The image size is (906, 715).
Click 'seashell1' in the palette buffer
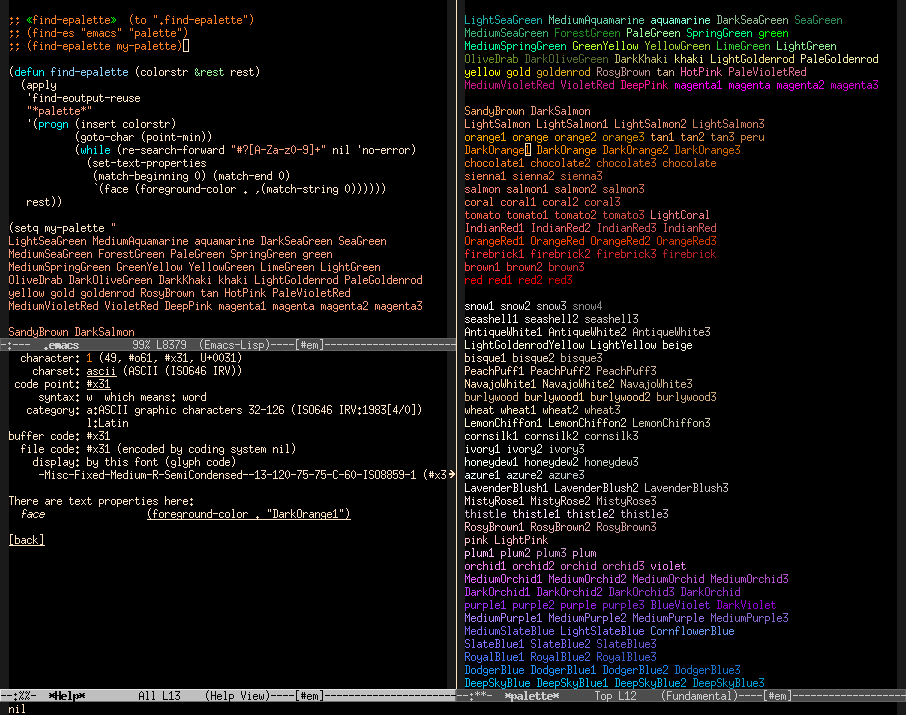pos(492,319)
